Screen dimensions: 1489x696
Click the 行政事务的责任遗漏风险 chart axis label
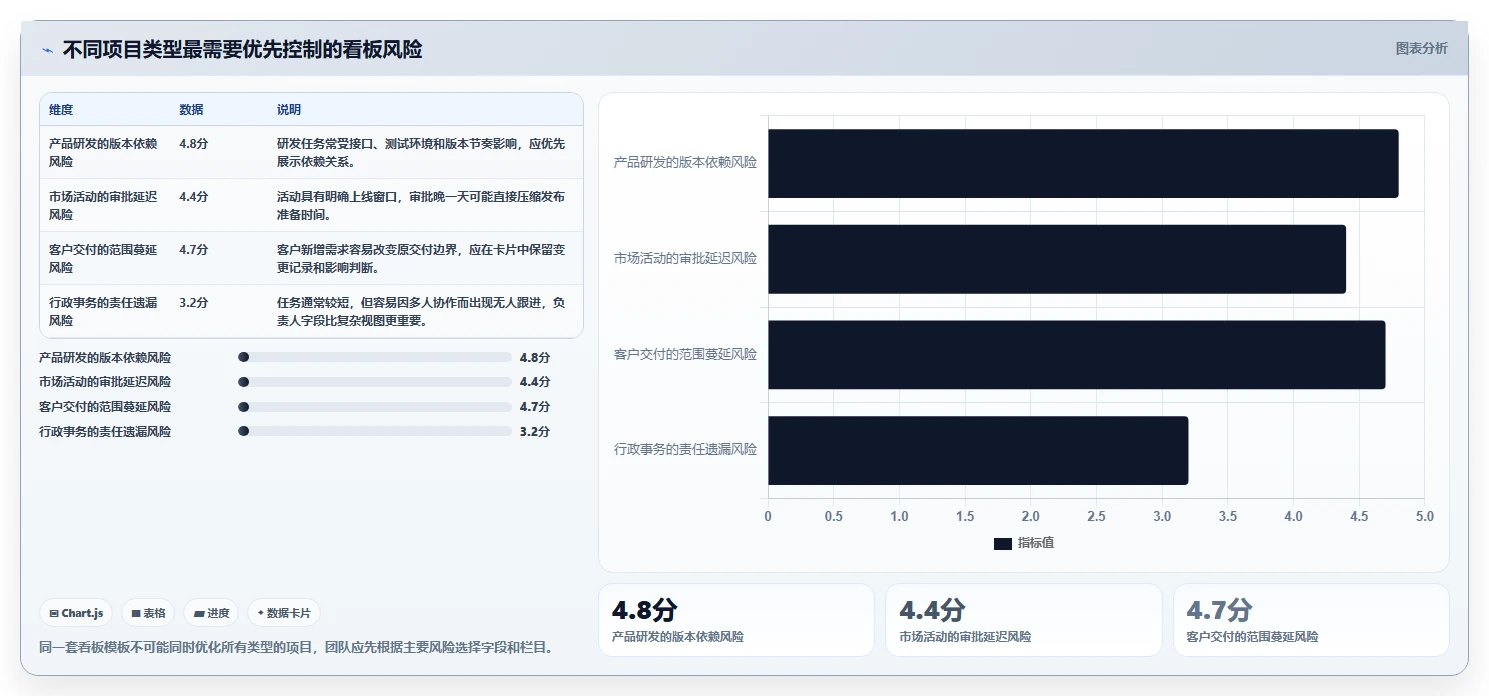[x=685, y=449]
